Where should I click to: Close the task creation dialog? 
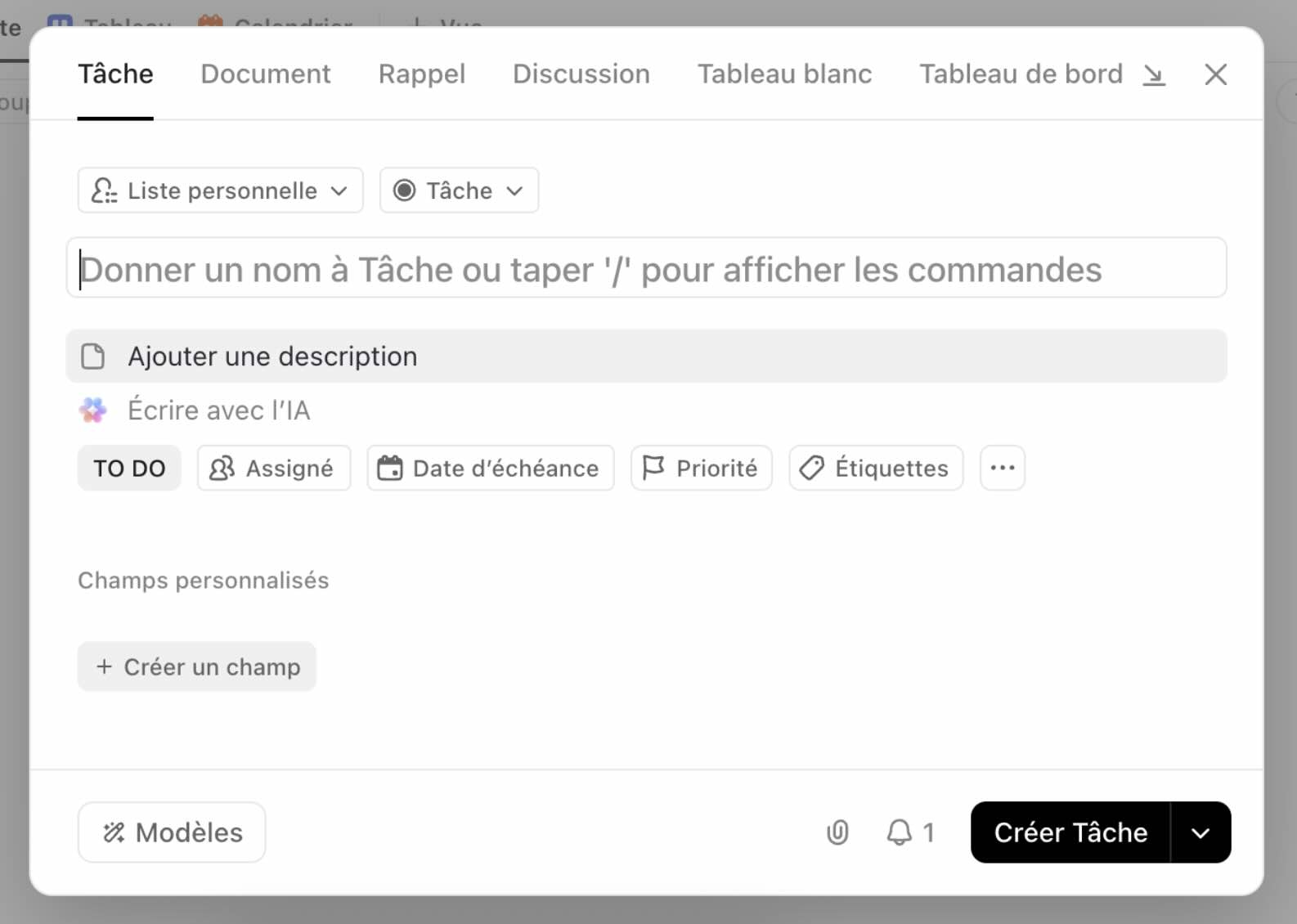click(1216, 74)
